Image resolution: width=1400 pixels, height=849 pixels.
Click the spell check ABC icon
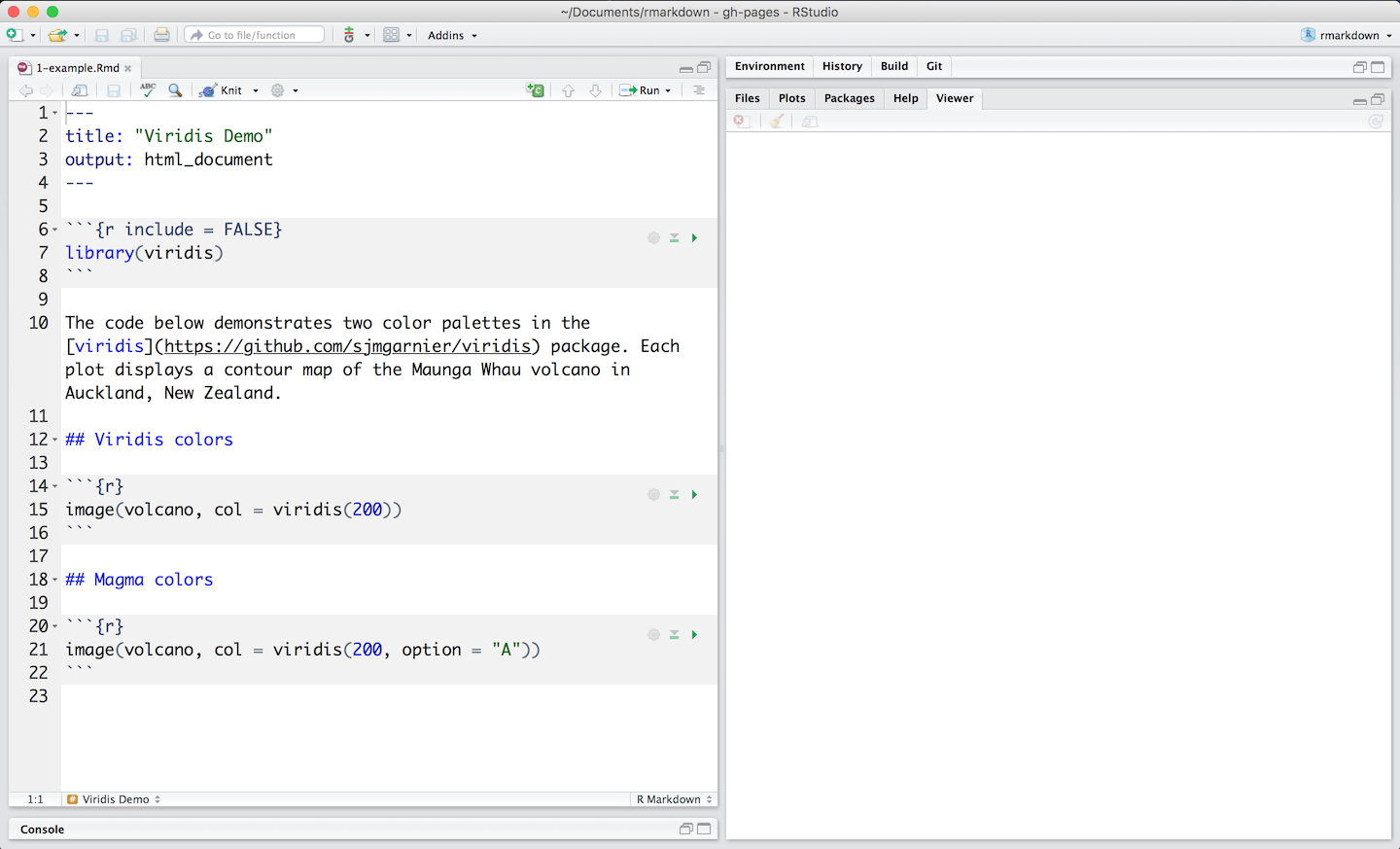[148, 89]
